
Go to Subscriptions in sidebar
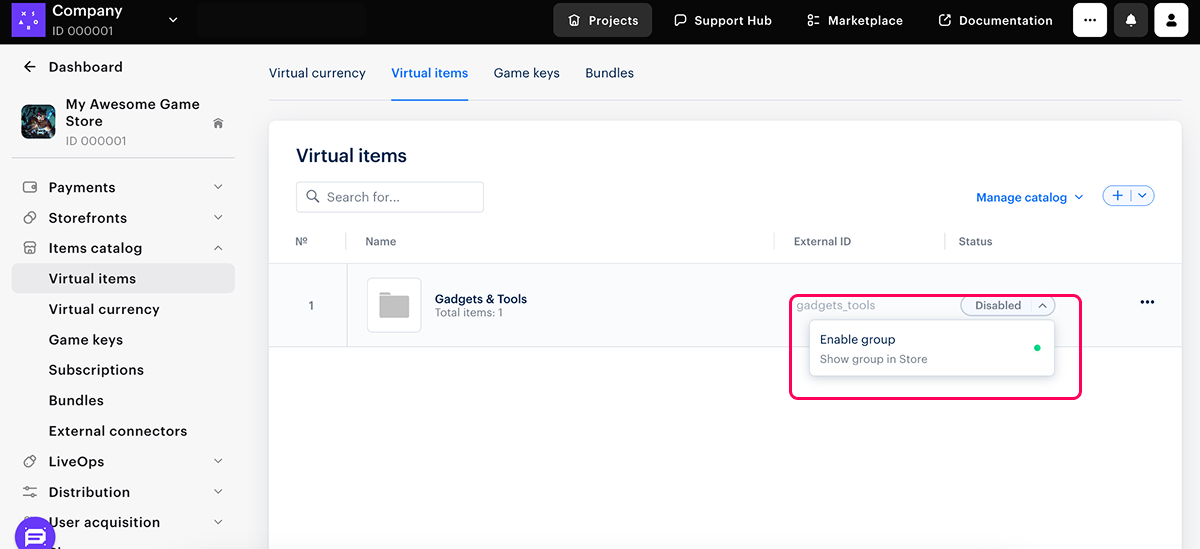coord(96,370)
